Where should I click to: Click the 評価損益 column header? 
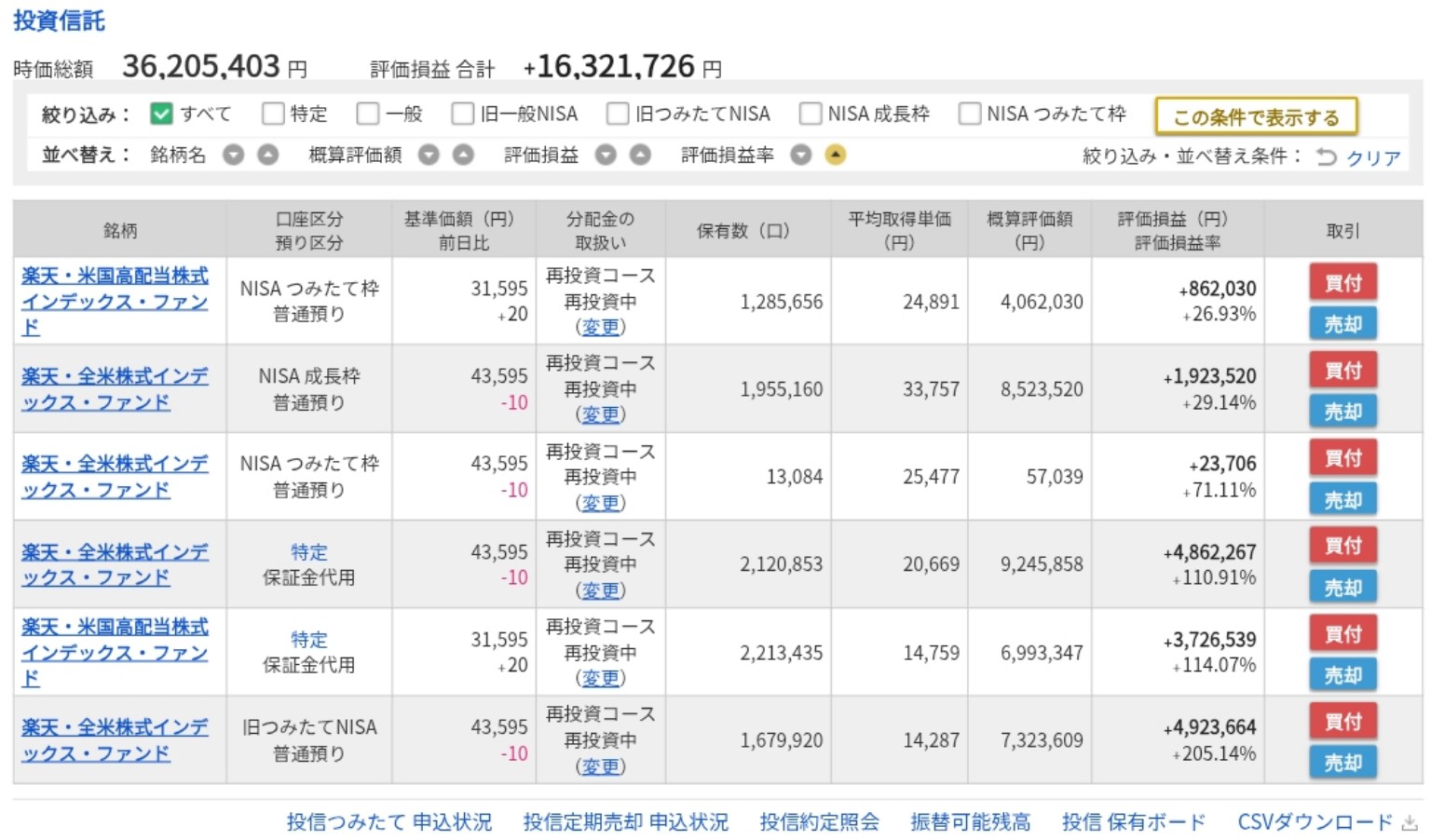(x=1177, y=230)
